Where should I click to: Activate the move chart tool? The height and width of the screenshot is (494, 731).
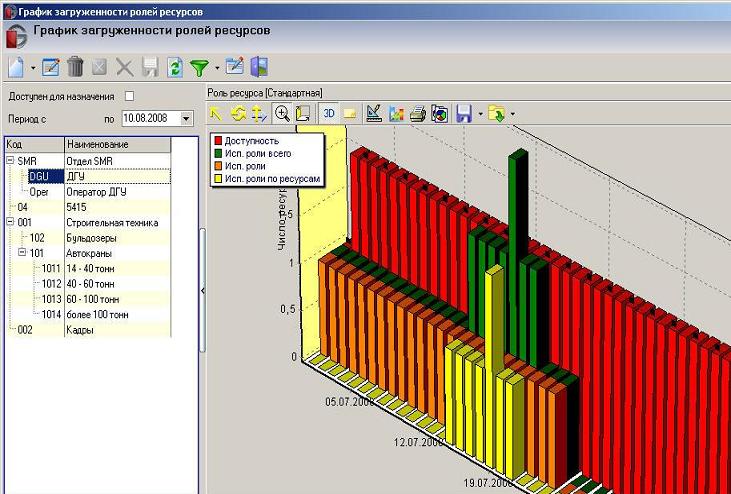click(259, 114)
